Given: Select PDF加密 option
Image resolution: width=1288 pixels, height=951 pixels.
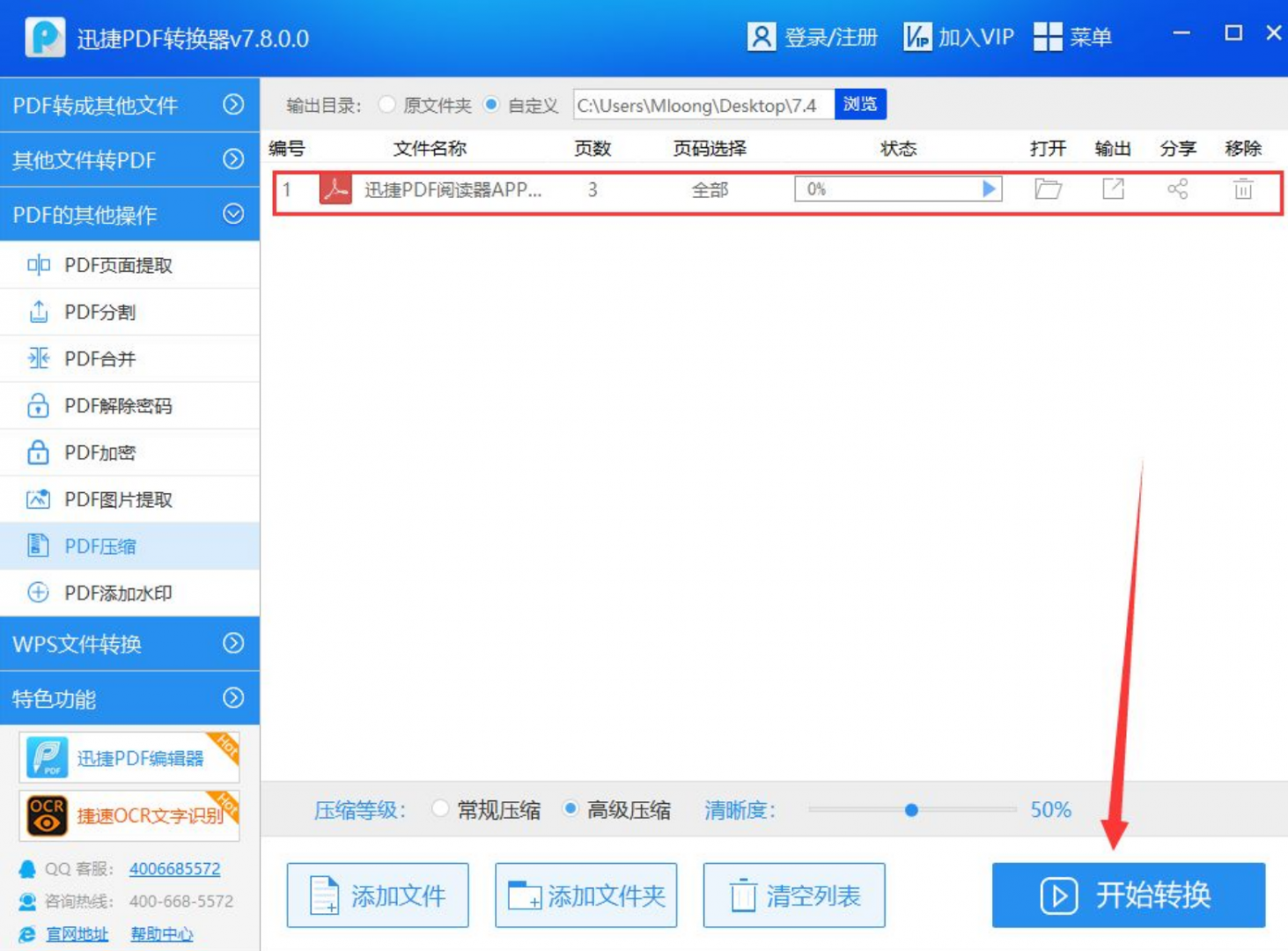Looking at the screenshot, I should point(129,453).
